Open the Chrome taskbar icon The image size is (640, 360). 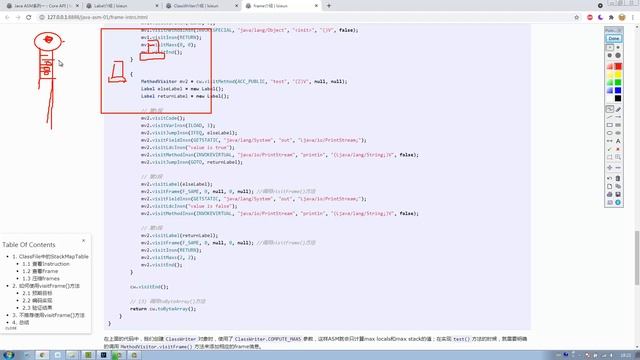click(x=42, y=355)
